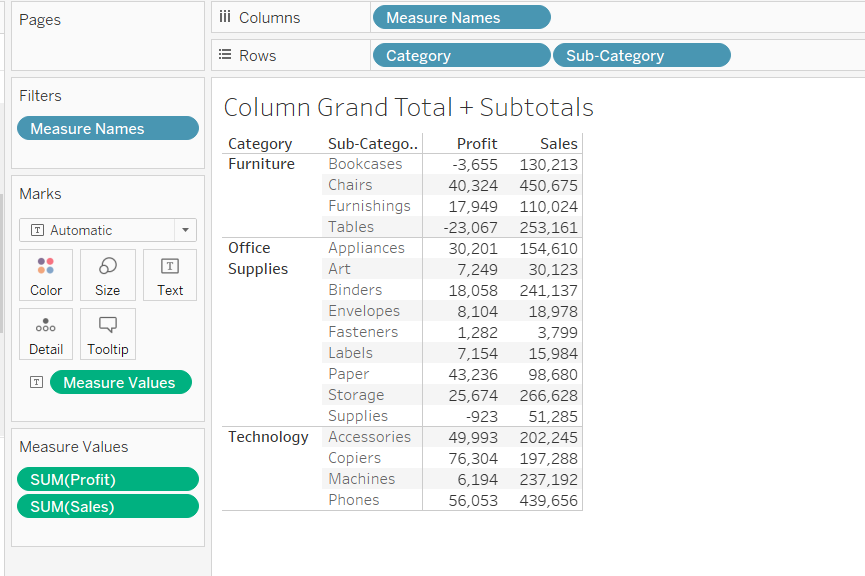
Task: Select the Accessories sub-category row
Action: (x=370, y=436)
